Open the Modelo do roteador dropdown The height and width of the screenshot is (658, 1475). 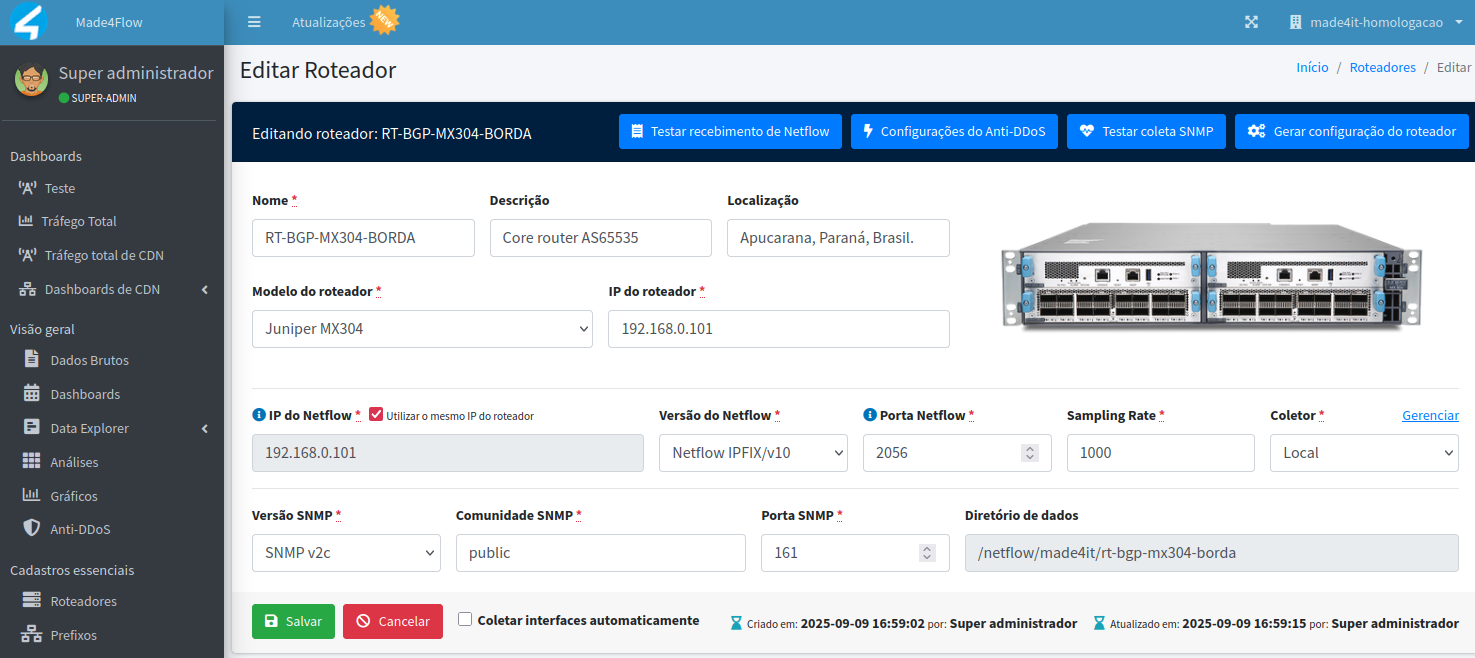422,329
